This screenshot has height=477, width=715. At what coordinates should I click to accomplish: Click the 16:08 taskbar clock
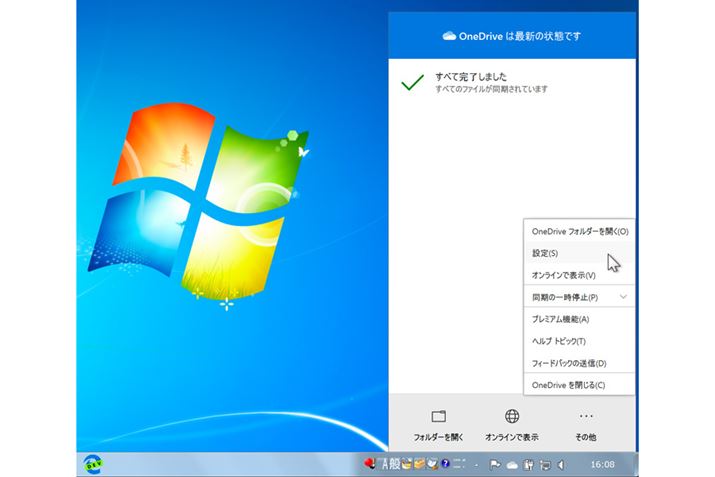[x=602, y=464]
